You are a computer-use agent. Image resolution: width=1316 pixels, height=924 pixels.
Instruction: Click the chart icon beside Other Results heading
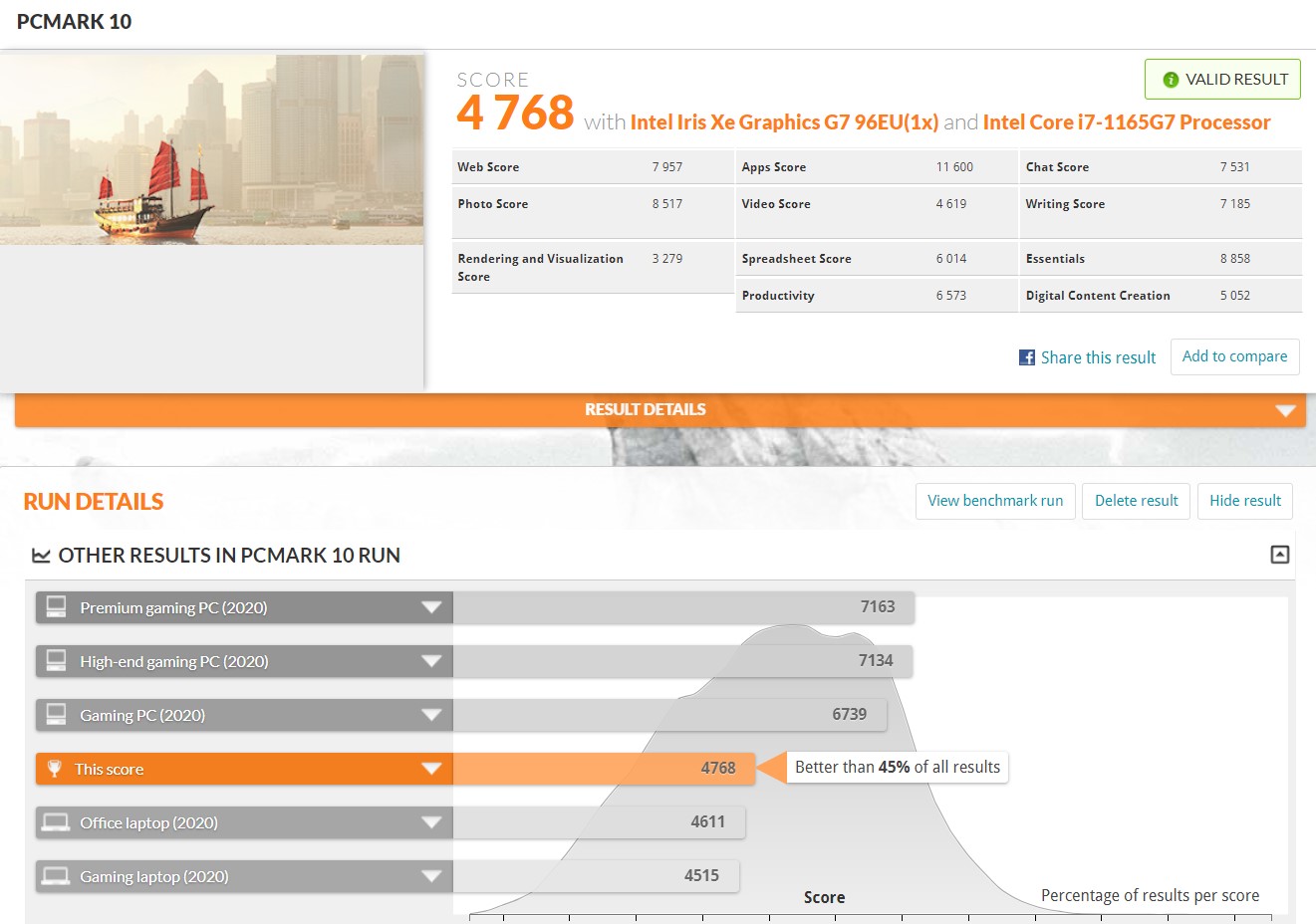(x=41, y=556)
